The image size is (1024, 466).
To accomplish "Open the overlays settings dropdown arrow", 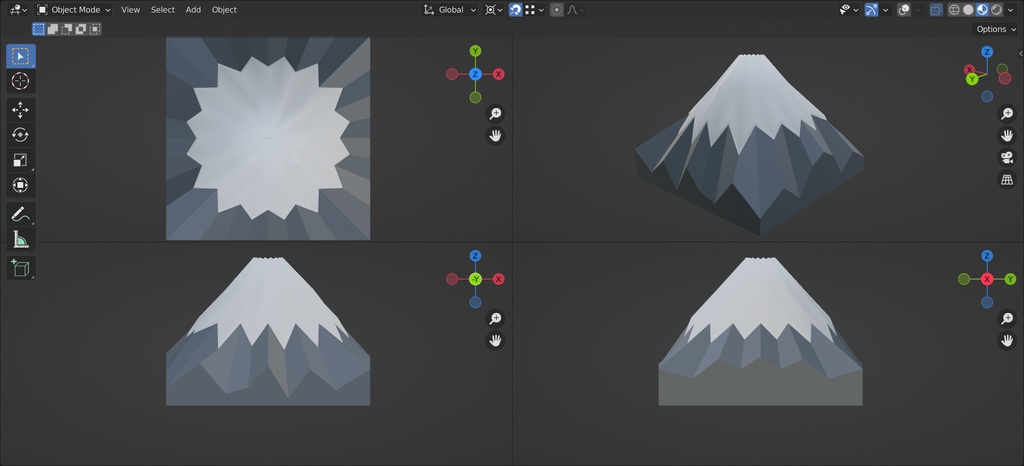I will click(x=918, y=10).
